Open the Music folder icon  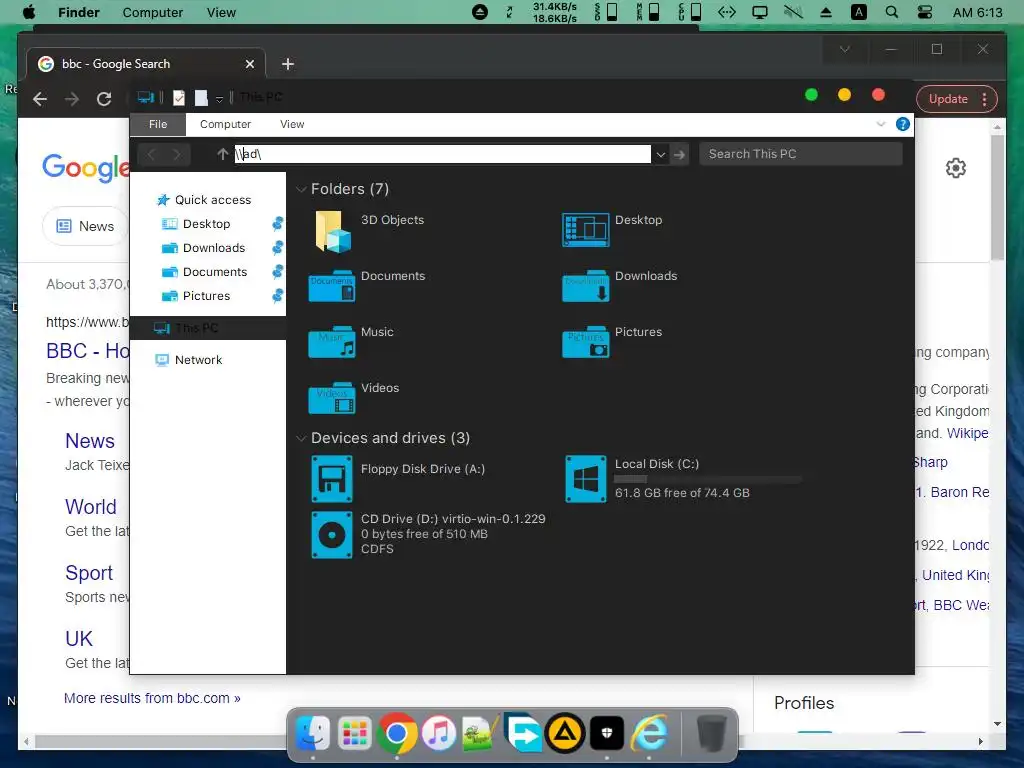[x=332, y=342]
